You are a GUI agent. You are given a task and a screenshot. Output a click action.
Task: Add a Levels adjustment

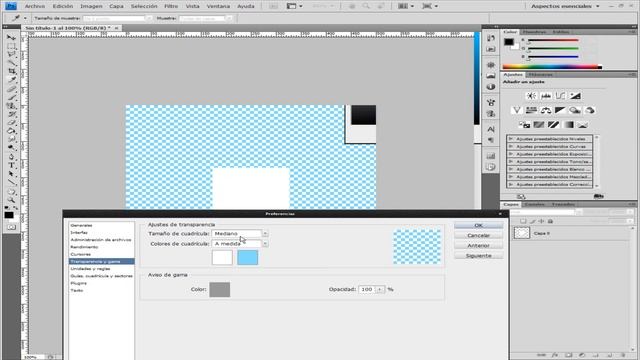[546, 96]
